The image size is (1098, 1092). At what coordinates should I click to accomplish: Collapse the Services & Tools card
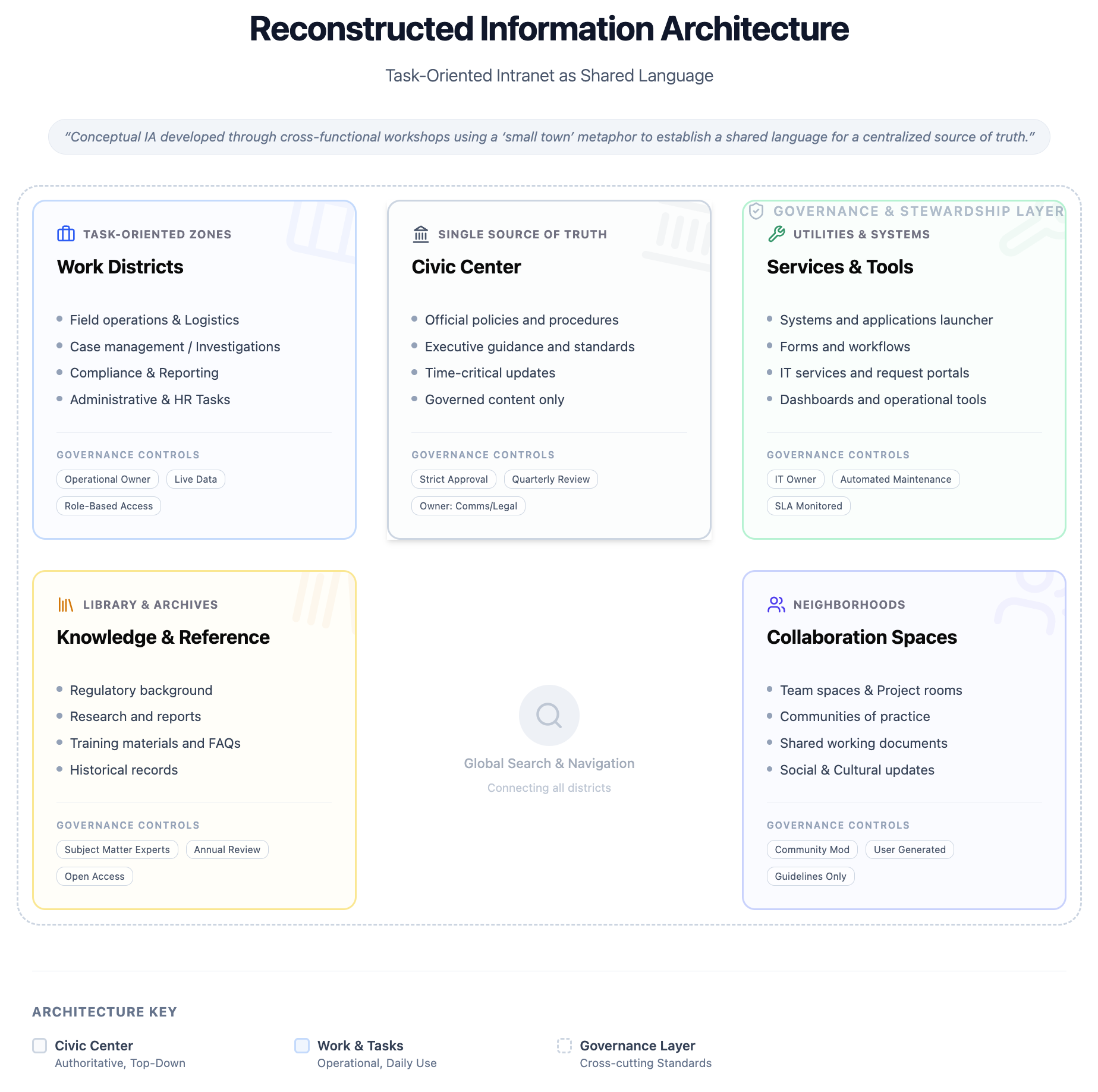(x=903, y=369)
